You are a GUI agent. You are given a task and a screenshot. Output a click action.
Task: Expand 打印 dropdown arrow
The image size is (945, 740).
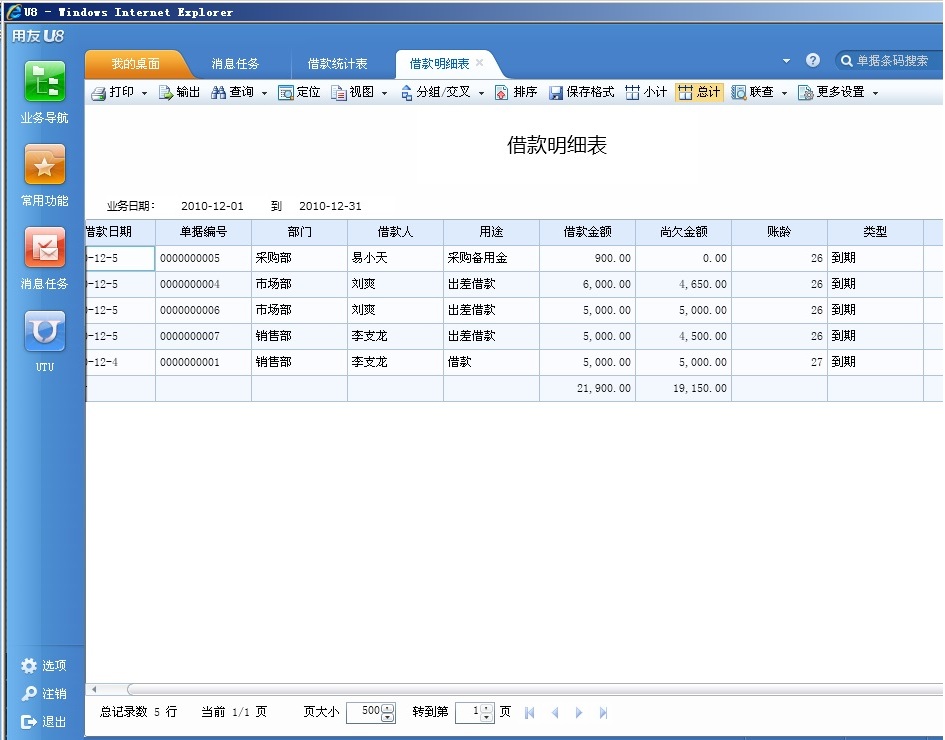[144, 93]
